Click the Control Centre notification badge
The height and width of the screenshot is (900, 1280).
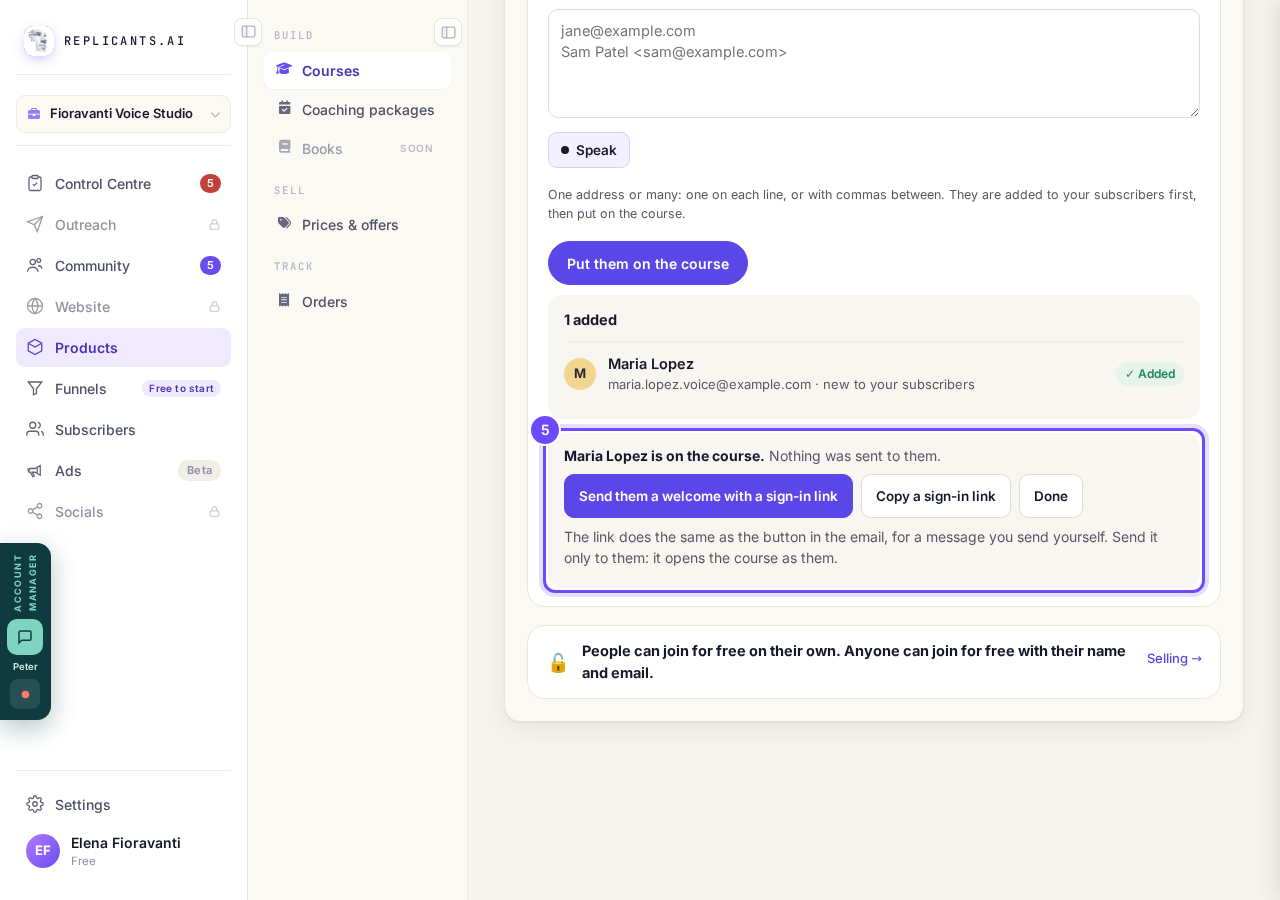tap(210, 183)
